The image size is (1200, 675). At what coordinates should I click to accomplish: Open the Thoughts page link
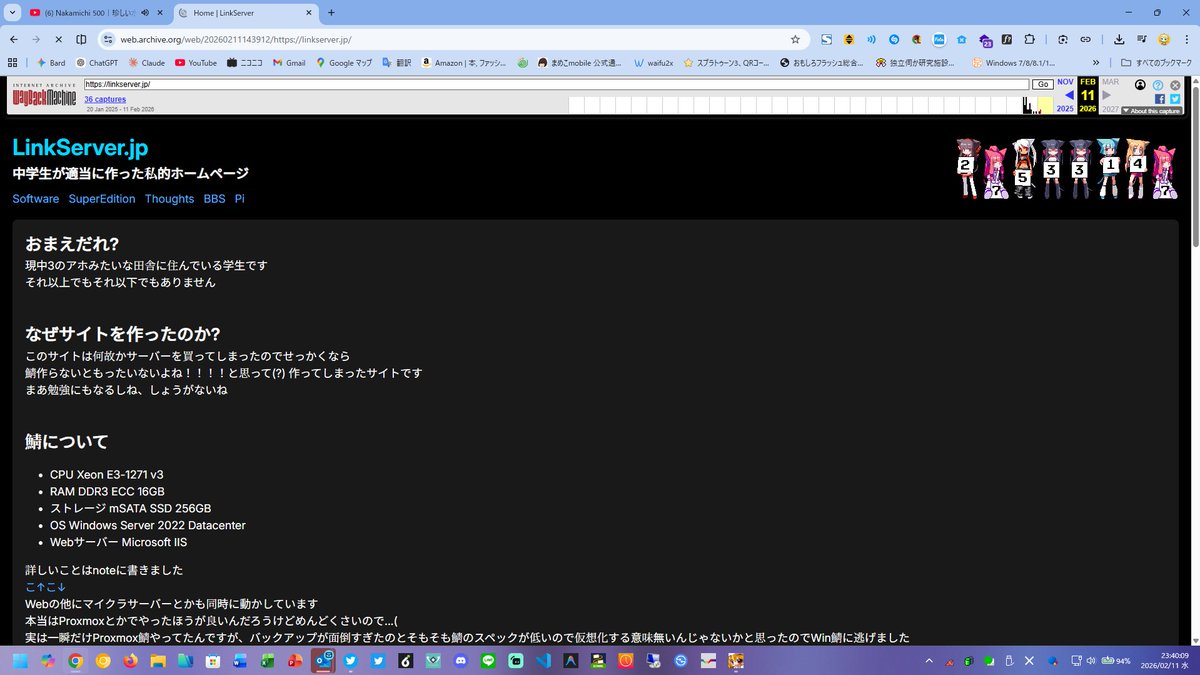[169, 199]
